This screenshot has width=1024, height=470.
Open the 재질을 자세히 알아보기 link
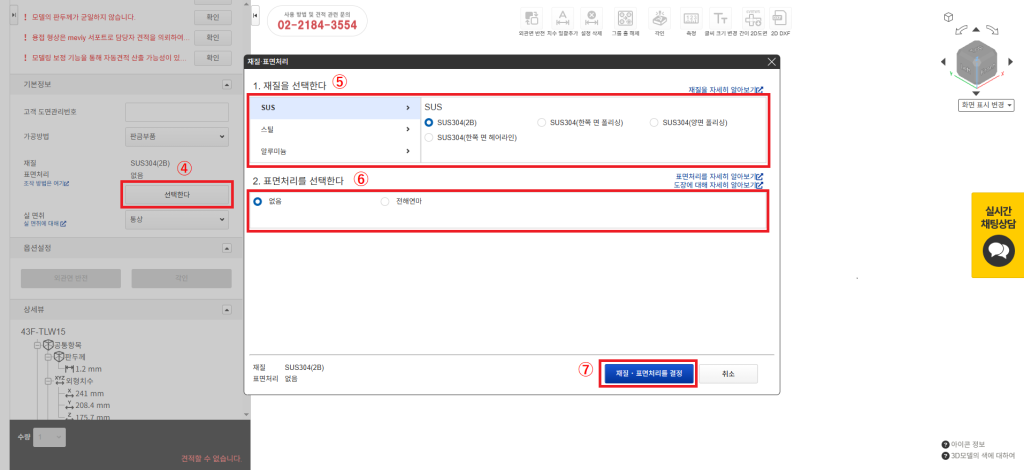(725, 91)
